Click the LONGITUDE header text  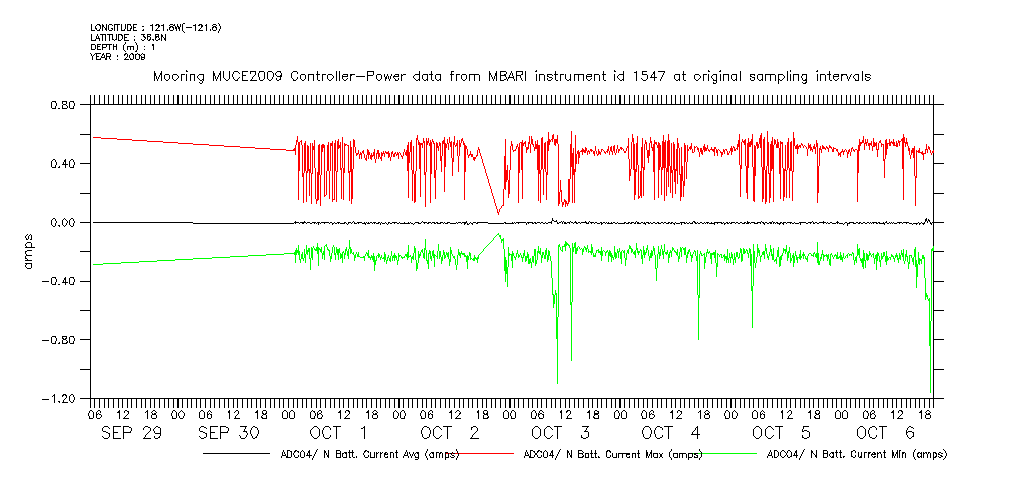tap(155, 27)
